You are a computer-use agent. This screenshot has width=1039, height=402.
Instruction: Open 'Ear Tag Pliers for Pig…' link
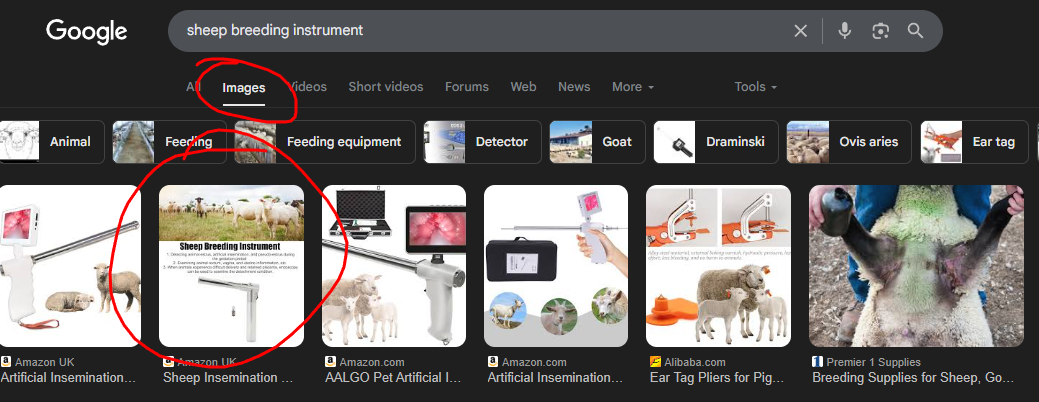(x=717, y=377)
